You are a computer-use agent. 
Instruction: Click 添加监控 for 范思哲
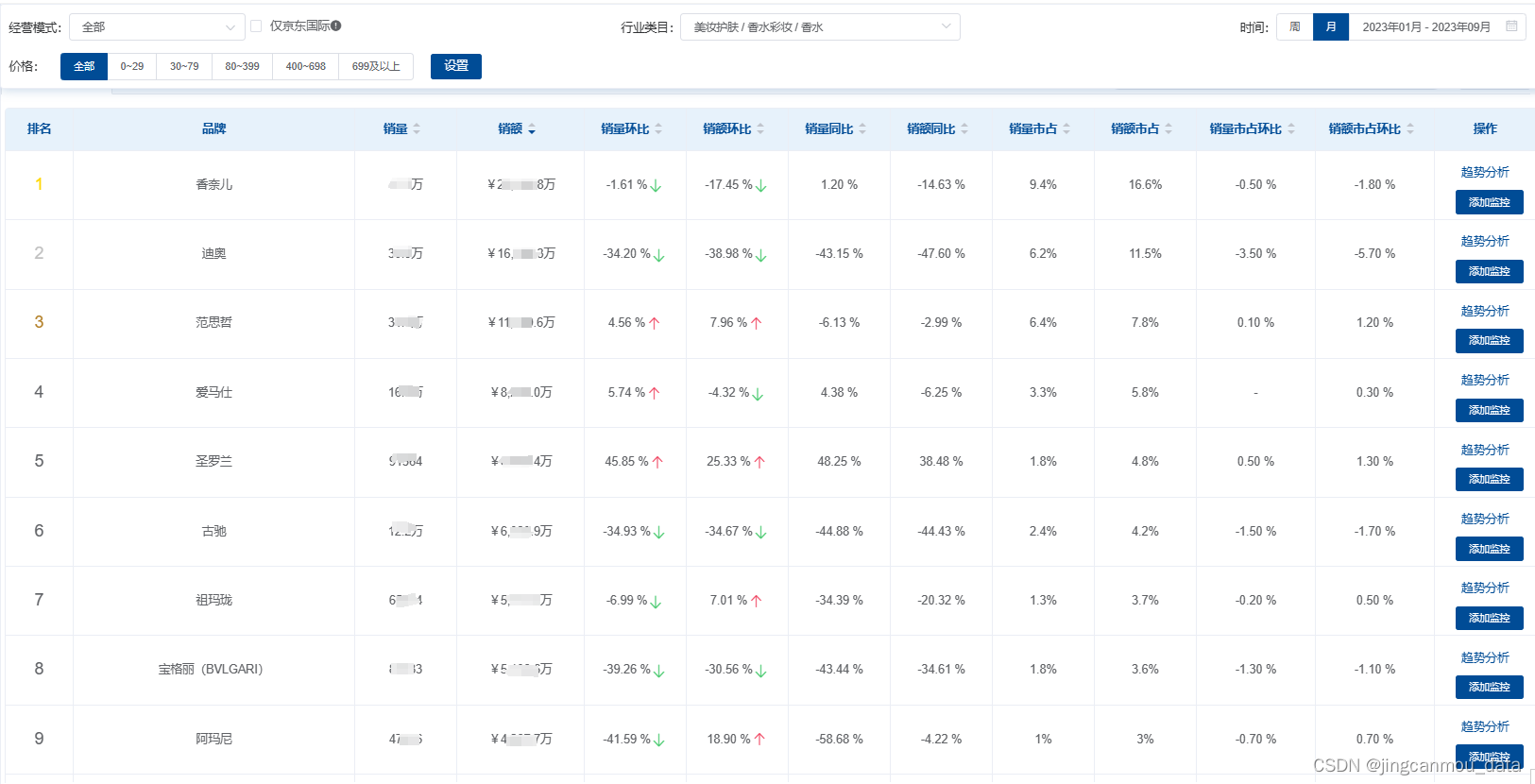pos(1489,340)
